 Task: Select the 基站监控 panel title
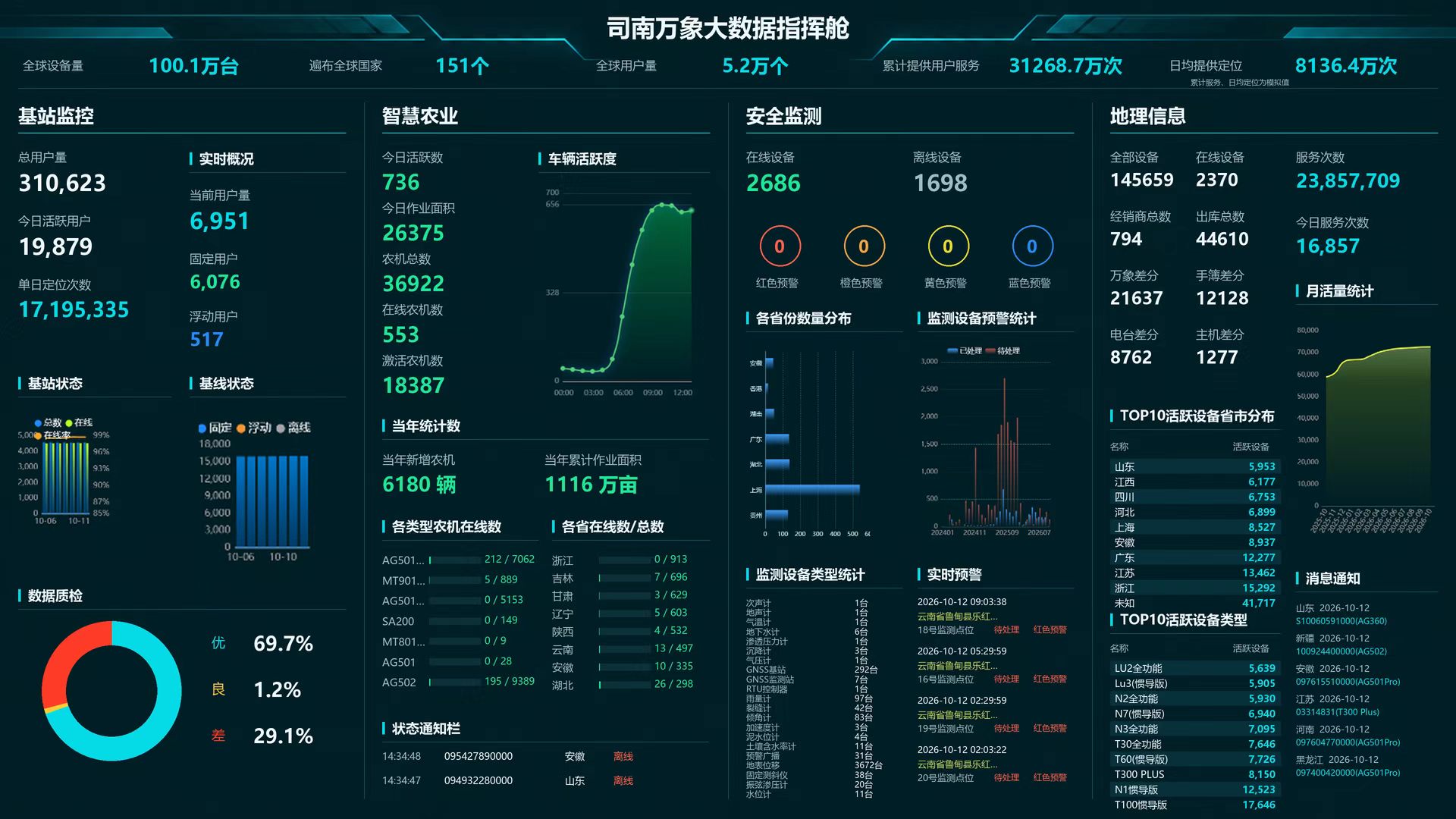click(56, 116)
